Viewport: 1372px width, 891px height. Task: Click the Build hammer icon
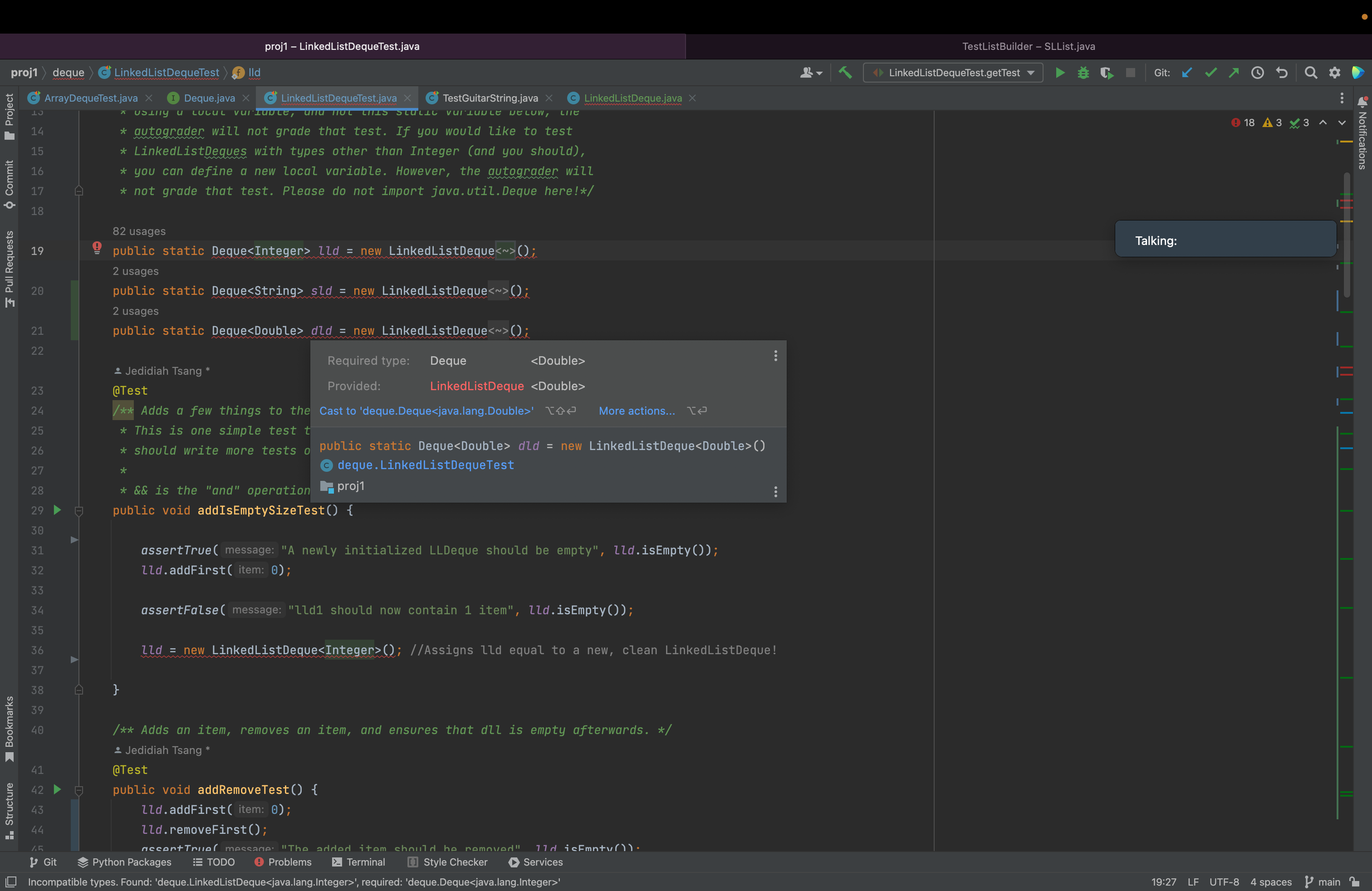pyautogui.click(x=845, y=73)
